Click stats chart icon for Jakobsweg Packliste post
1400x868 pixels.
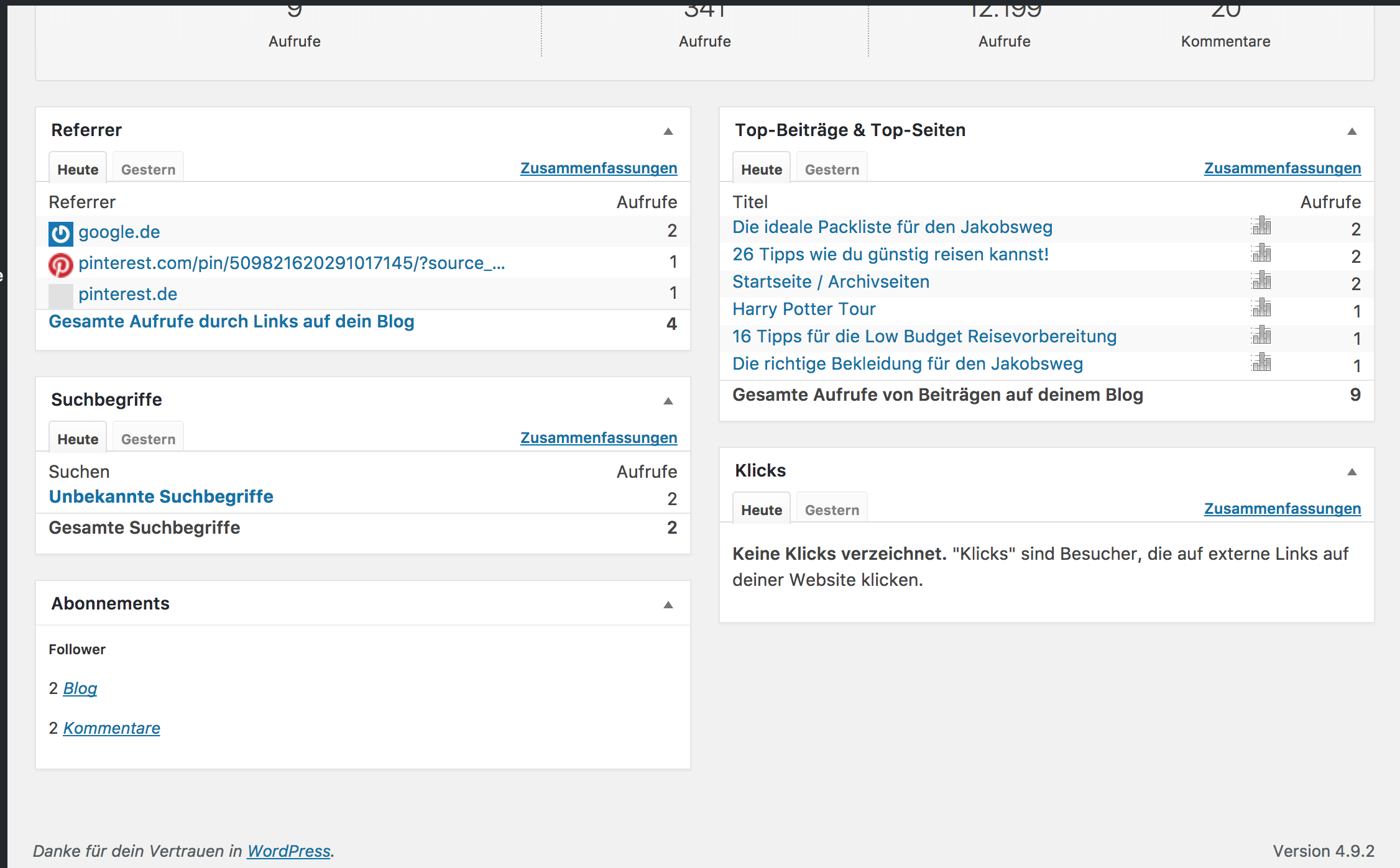tap(1261, 226)
